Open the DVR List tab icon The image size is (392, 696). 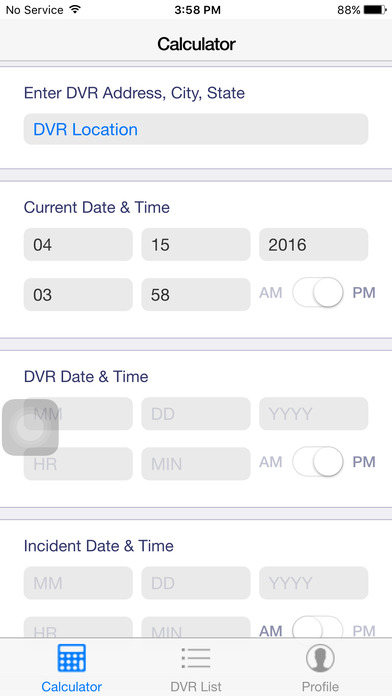point(196,658)
